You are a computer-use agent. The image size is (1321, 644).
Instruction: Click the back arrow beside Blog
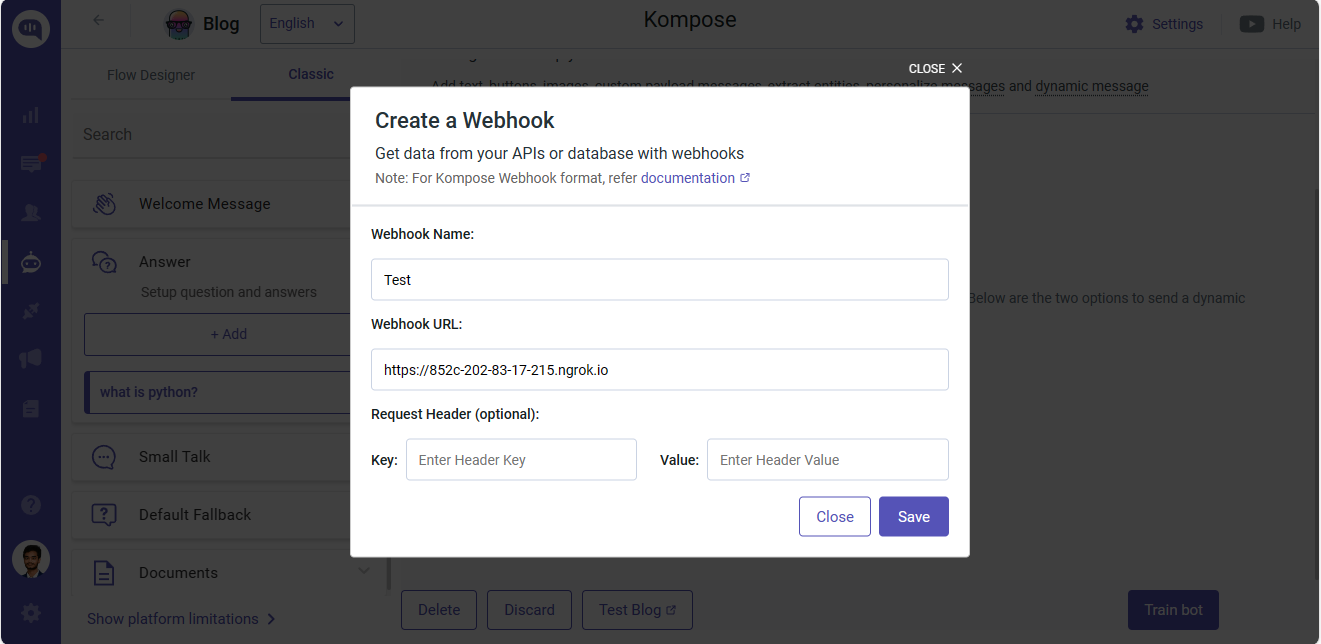[x=98, y=21]
